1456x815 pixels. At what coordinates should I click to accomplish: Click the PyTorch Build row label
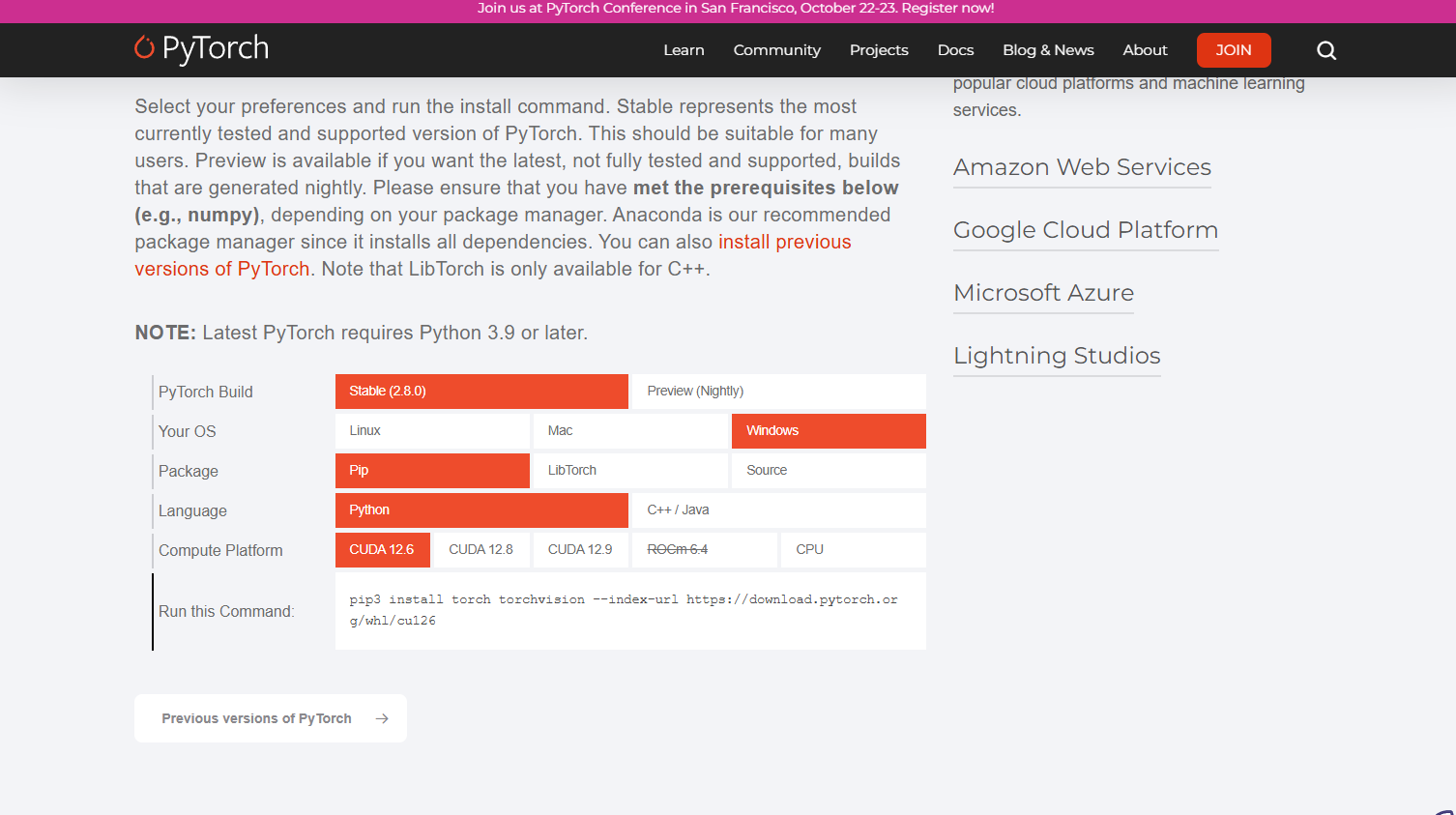click(x=206, y=393)
